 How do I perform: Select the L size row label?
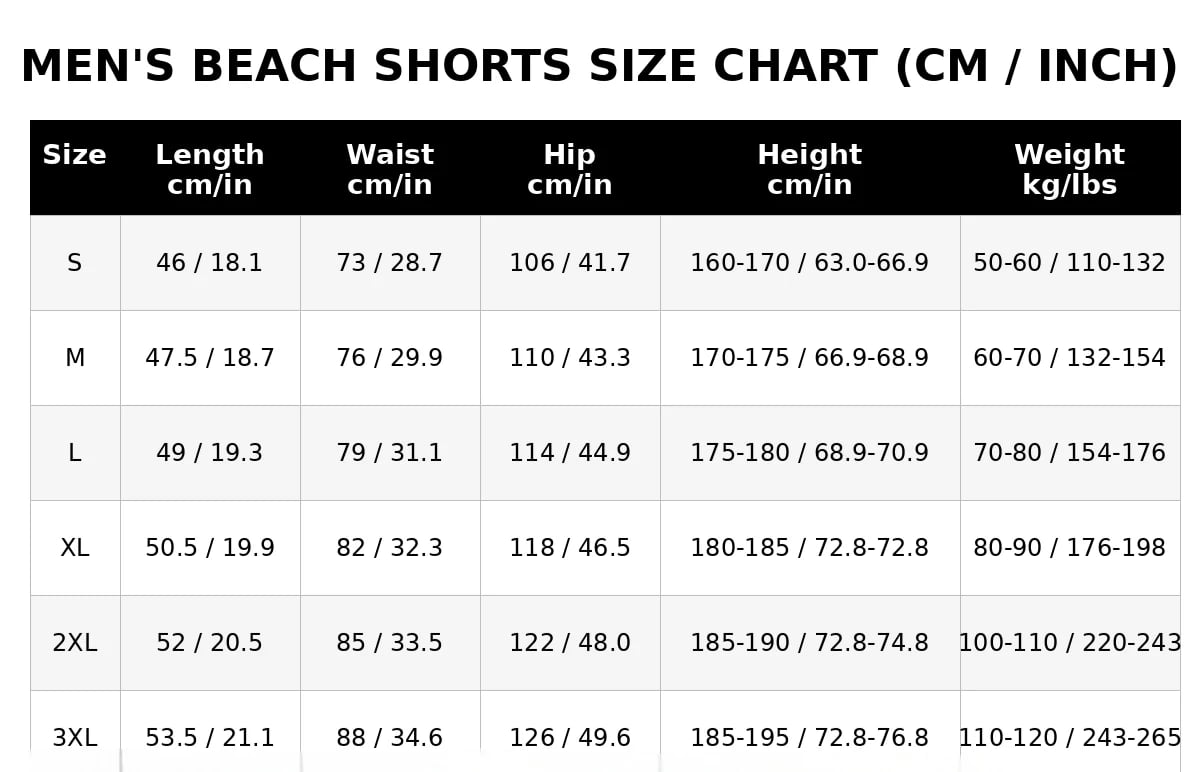(x=75, y=453)
